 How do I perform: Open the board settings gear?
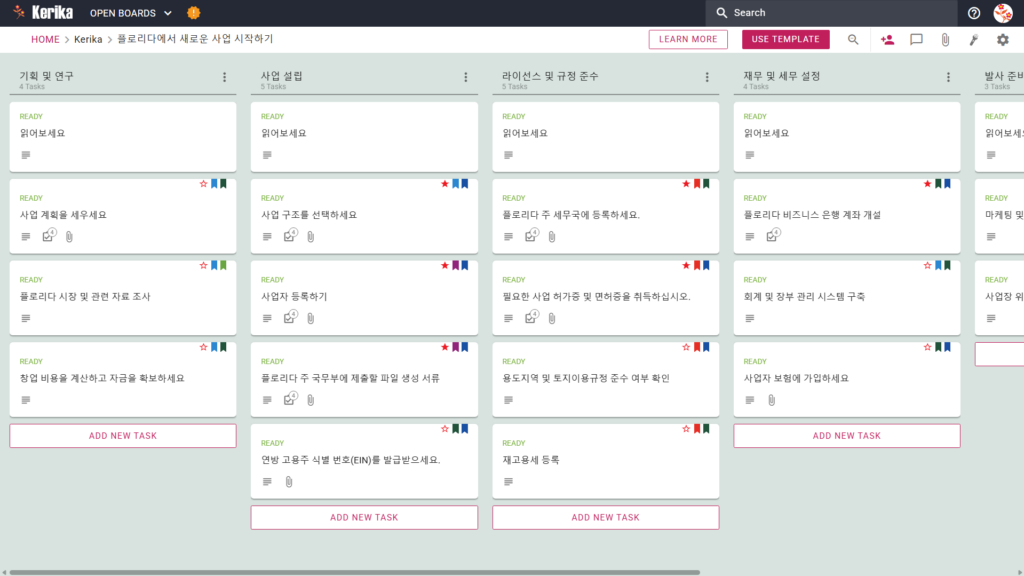click(x=1002, y=40)
